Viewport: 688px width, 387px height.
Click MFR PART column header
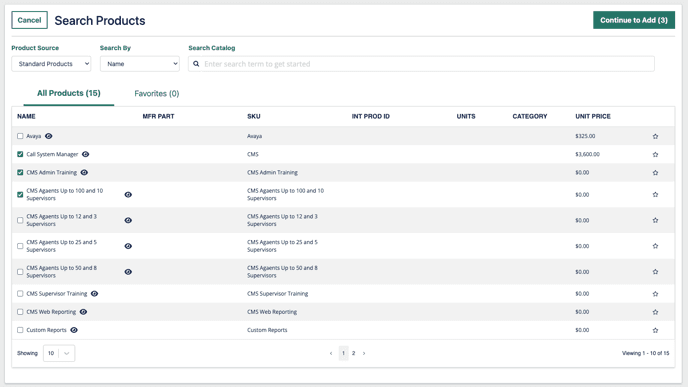158,116
